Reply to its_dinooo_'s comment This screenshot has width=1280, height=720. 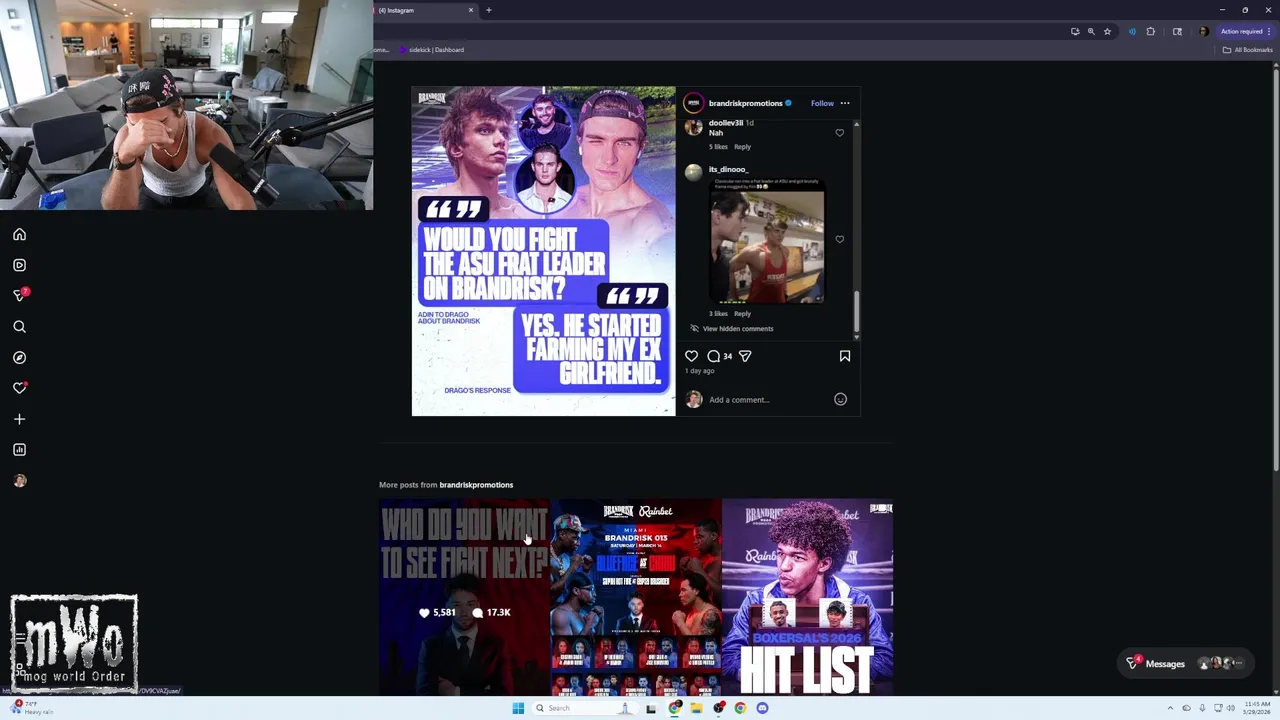tap(742, 314)
